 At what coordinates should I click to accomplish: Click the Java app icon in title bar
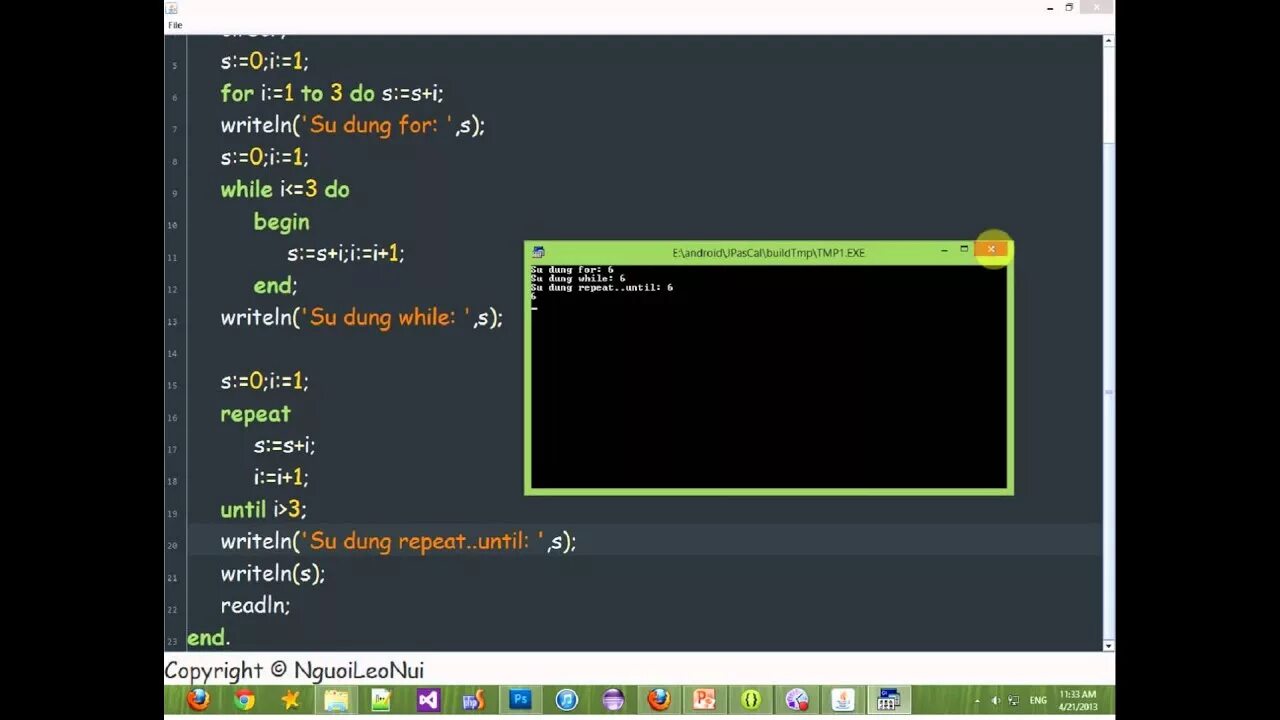172,8
